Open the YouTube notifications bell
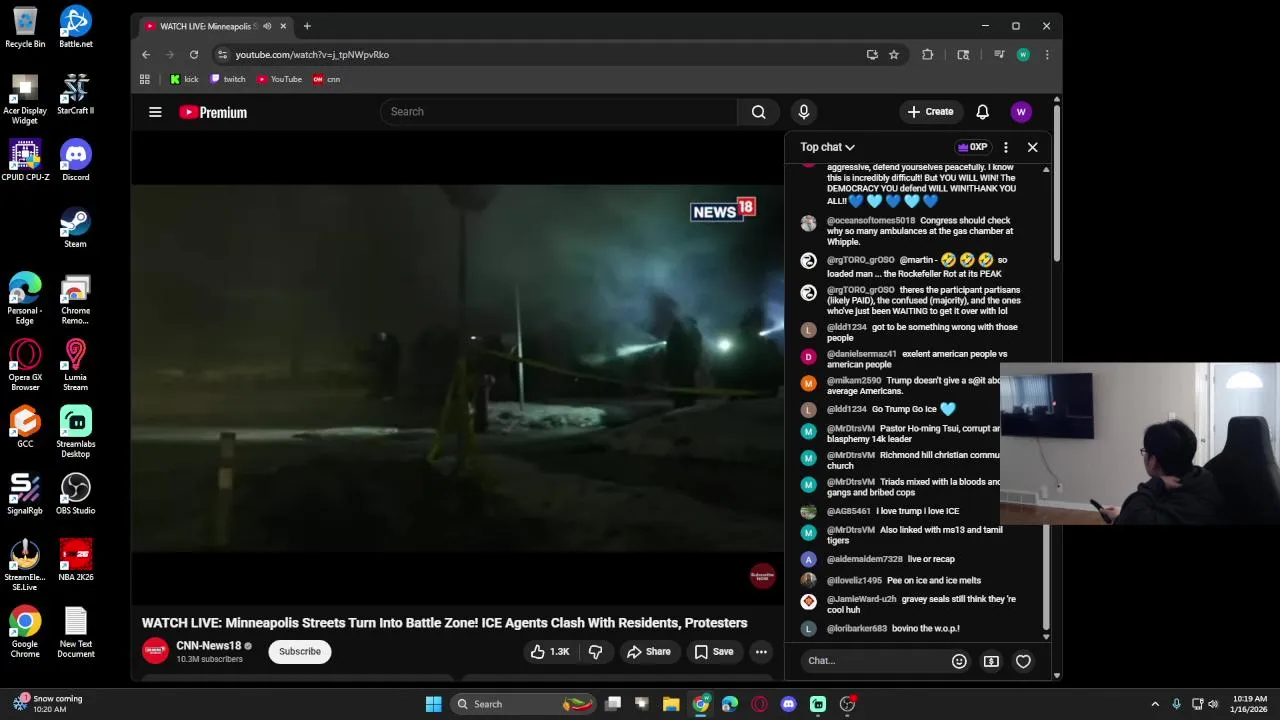Image resolution: width=1280 pixels, height=720 pixels. pos(982,112)
